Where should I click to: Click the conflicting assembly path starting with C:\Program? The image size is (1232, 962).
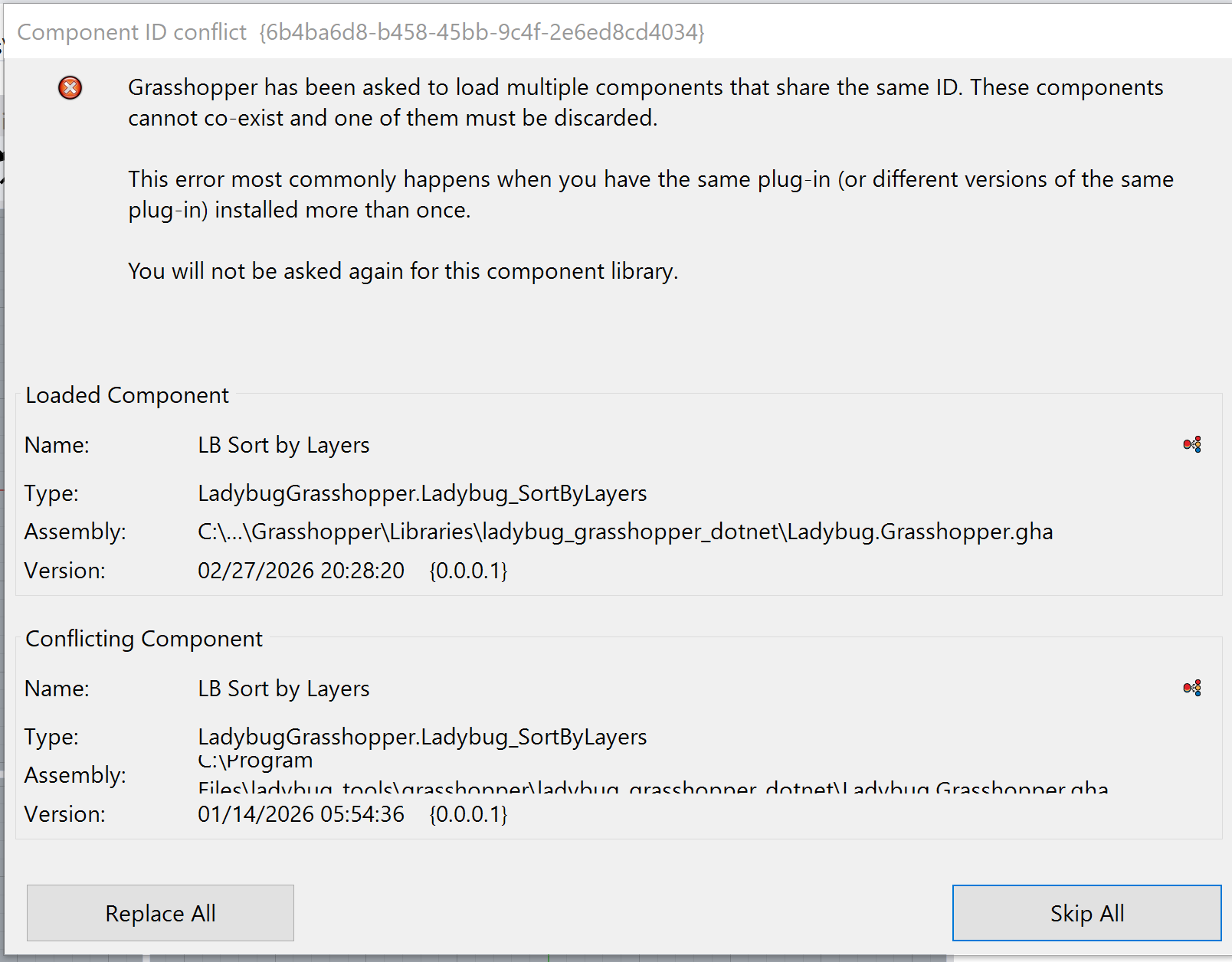255,761
